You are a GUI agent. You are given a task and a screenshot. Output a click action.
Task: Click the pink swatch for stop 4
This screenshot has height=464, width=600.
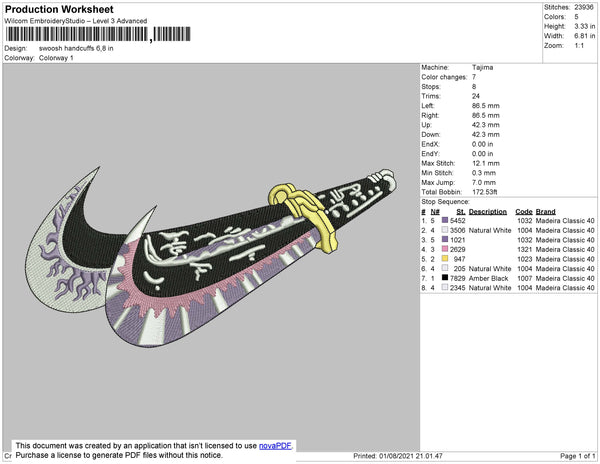pyautogui.click(x=445, y=249)
